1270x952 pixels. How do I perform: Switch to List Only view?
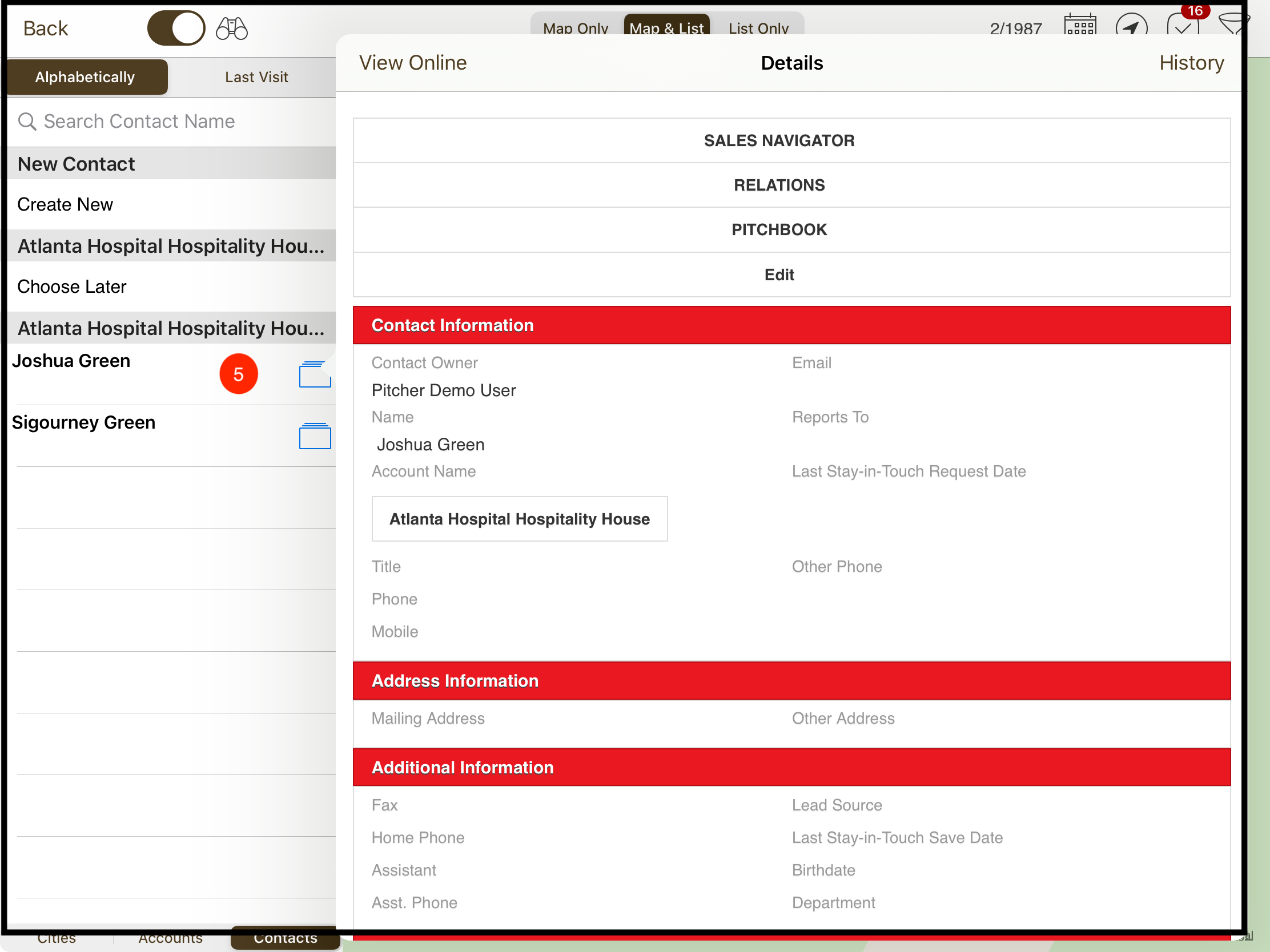(x=758, y=27)
